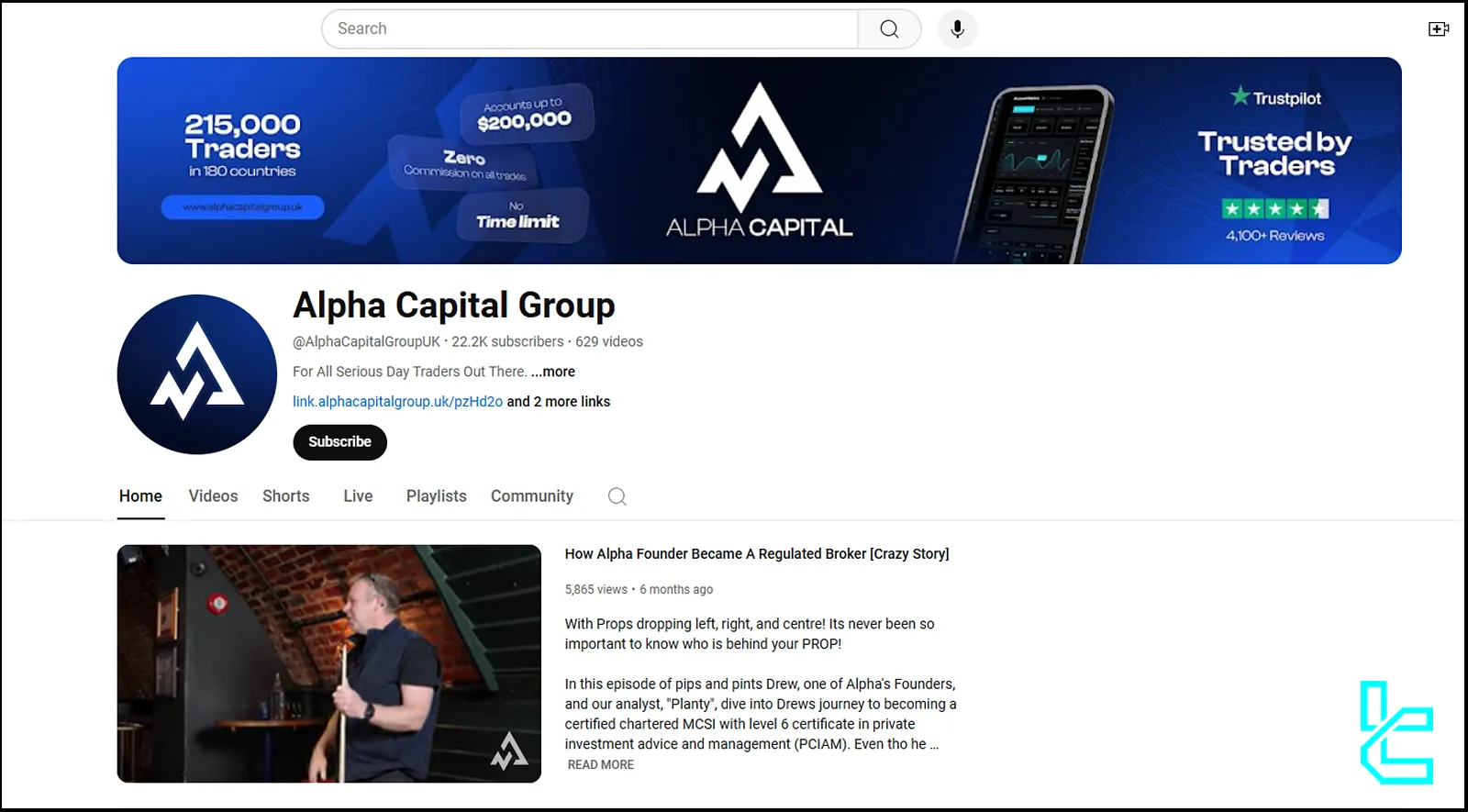Image resolution: width=1468 pixels, height=812 pixels.
Task: Activate voice search microphone icon
Action: pyautogui.click(x=957, y=29)
